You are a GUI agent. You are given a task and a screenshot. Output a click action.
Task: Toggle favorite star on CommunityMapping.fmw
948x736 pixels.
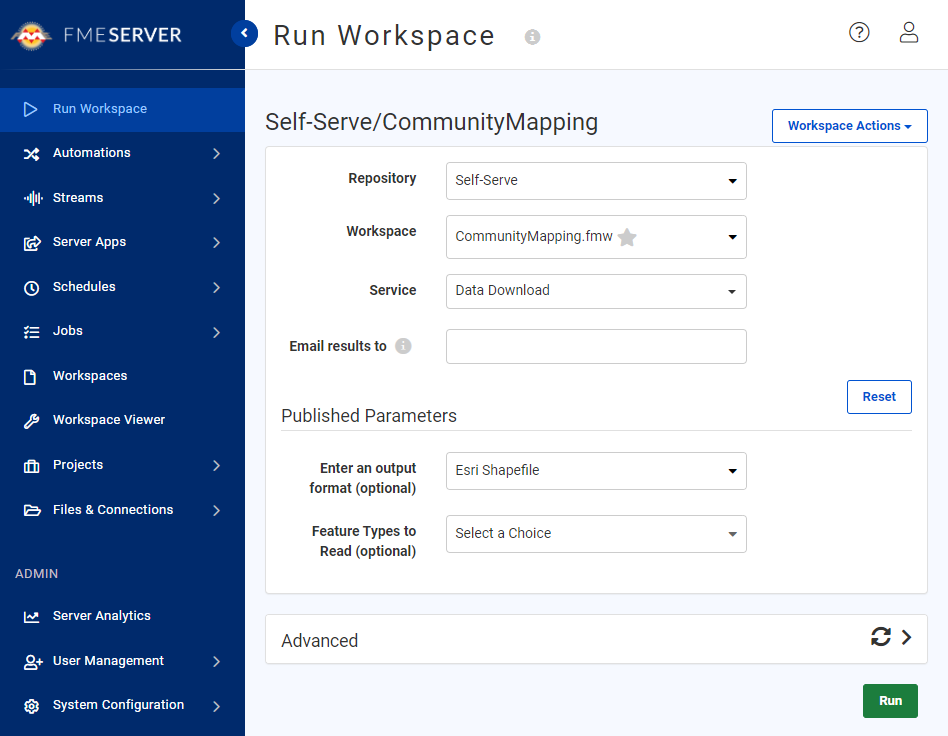coord(627,237)
